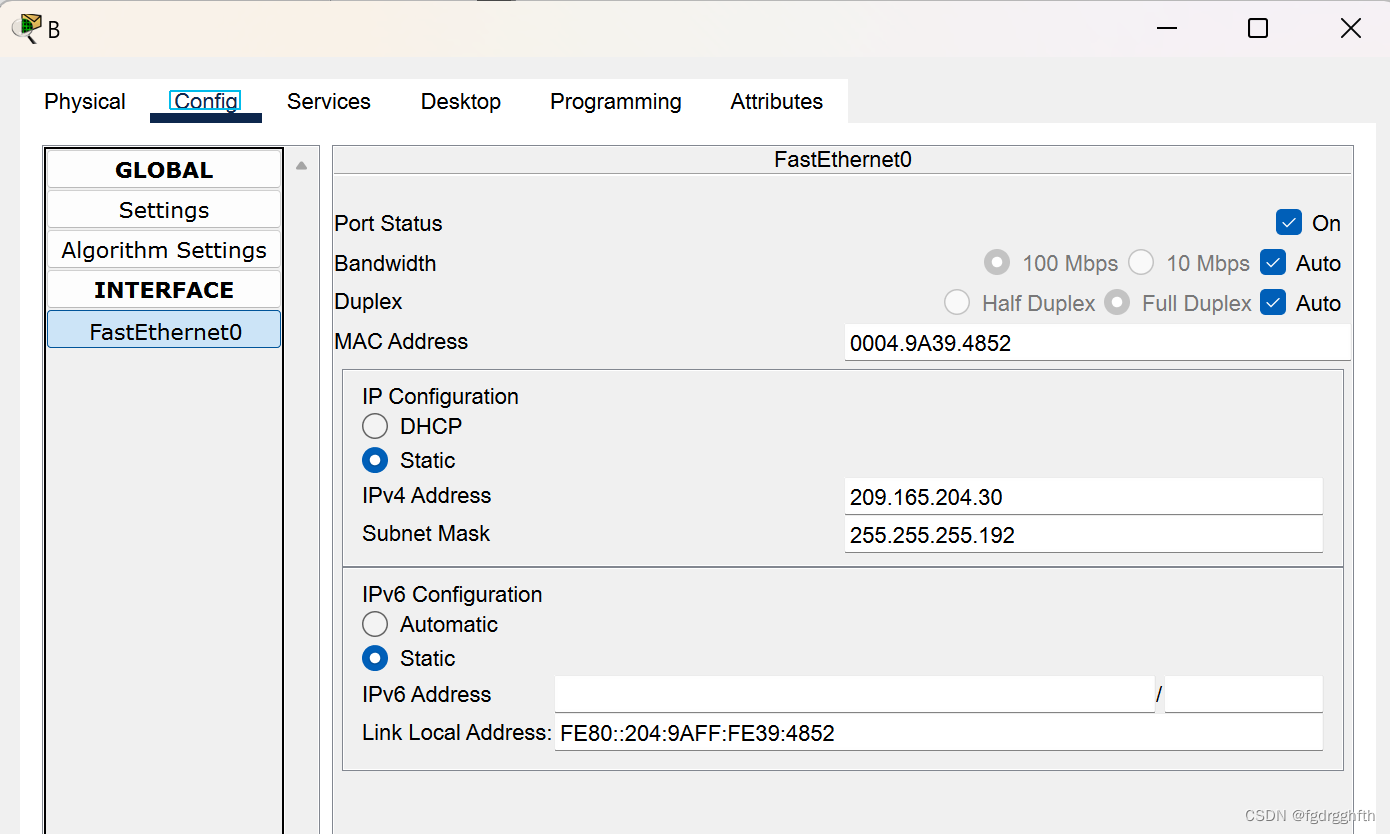Choose Static for IPv4 Configuration
The width and height of the screenshot is (1390, 834).
375,460
